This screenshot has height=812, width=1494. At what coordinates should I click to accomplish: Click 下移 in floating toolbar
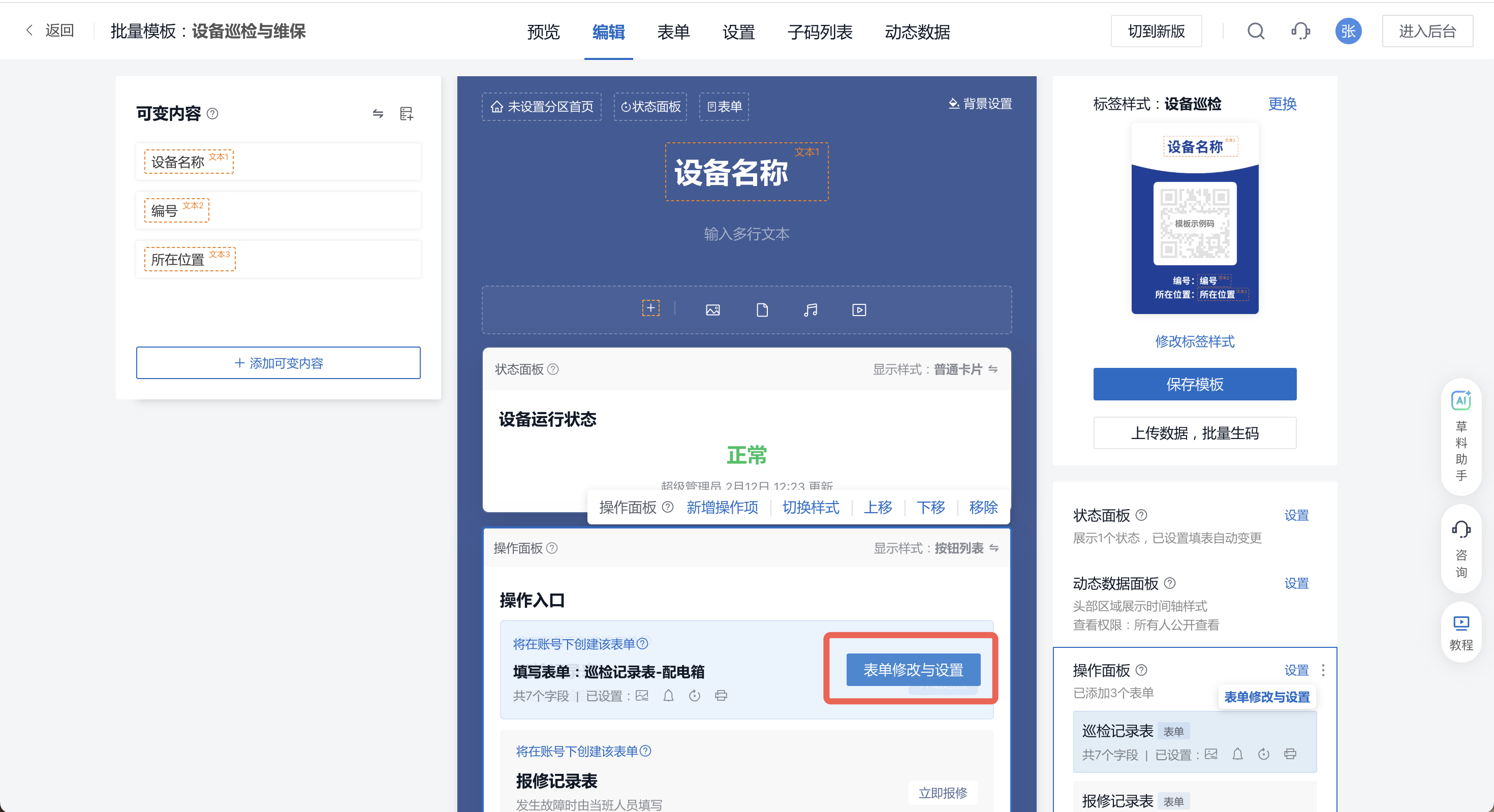(x=931, y=508)
